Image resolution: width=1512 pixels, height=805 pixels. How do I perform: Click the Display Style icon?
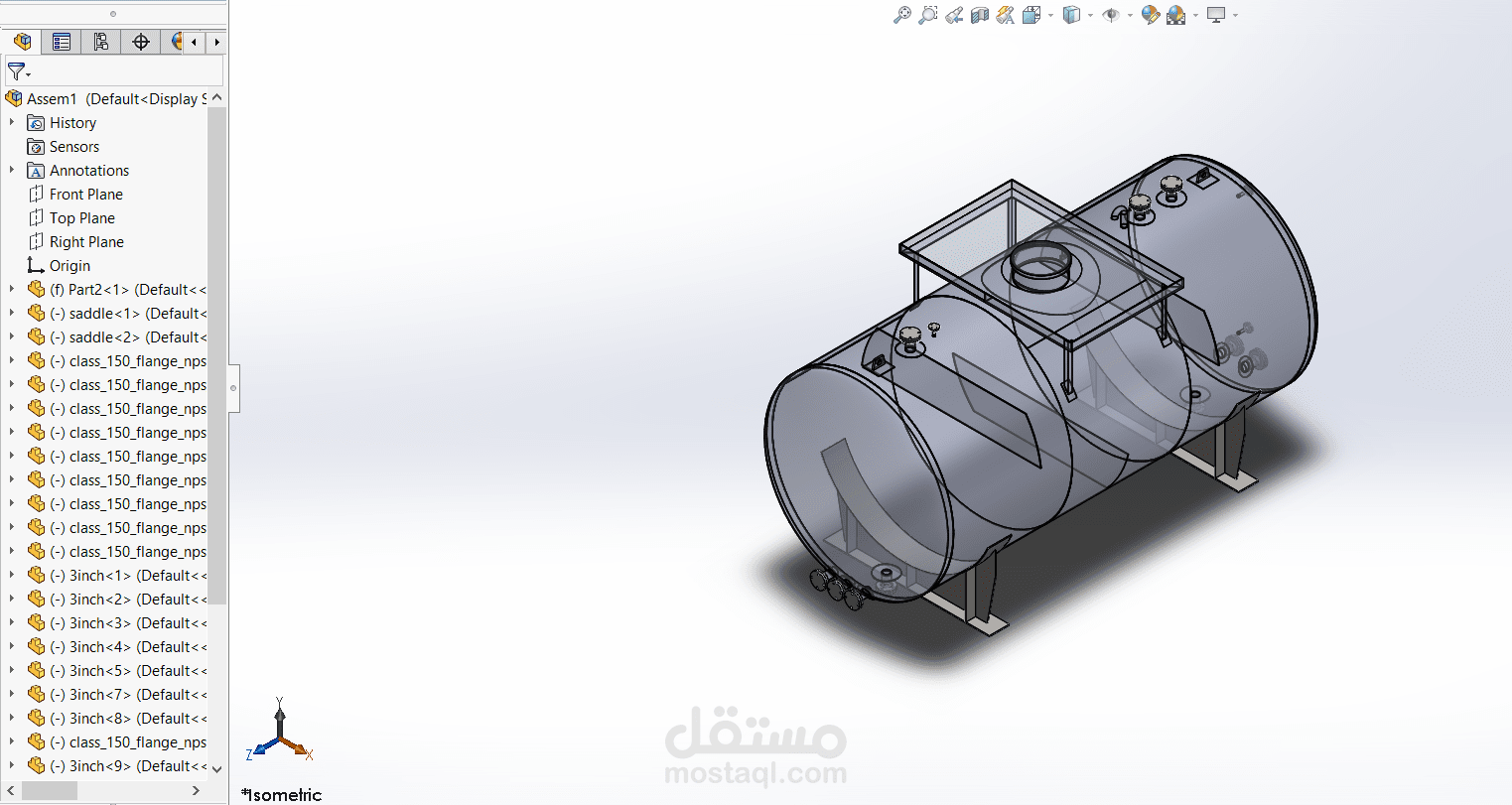(x=1071, y=15)
